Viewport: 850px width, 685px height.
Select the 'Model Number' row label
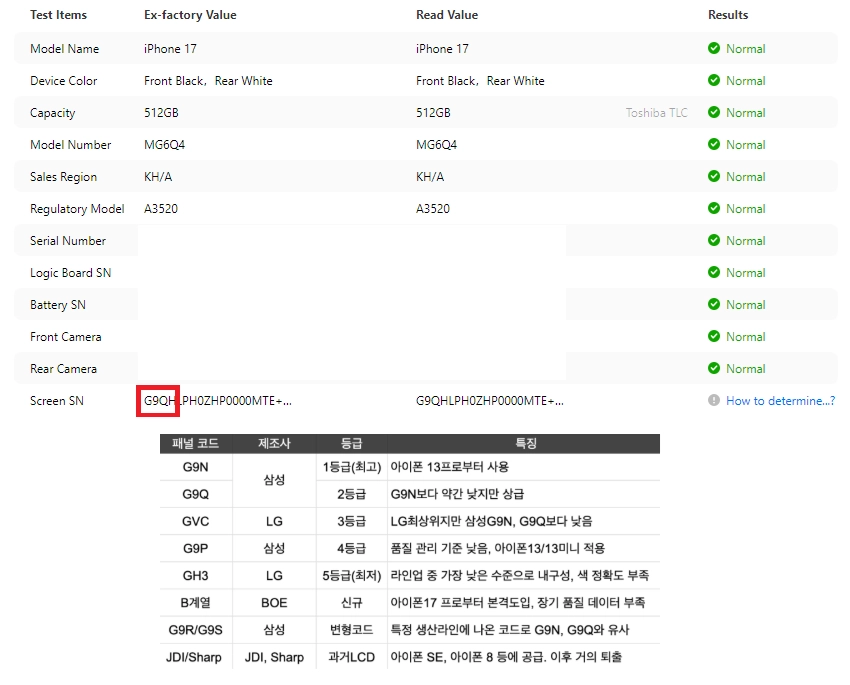[x=70, y=145]
